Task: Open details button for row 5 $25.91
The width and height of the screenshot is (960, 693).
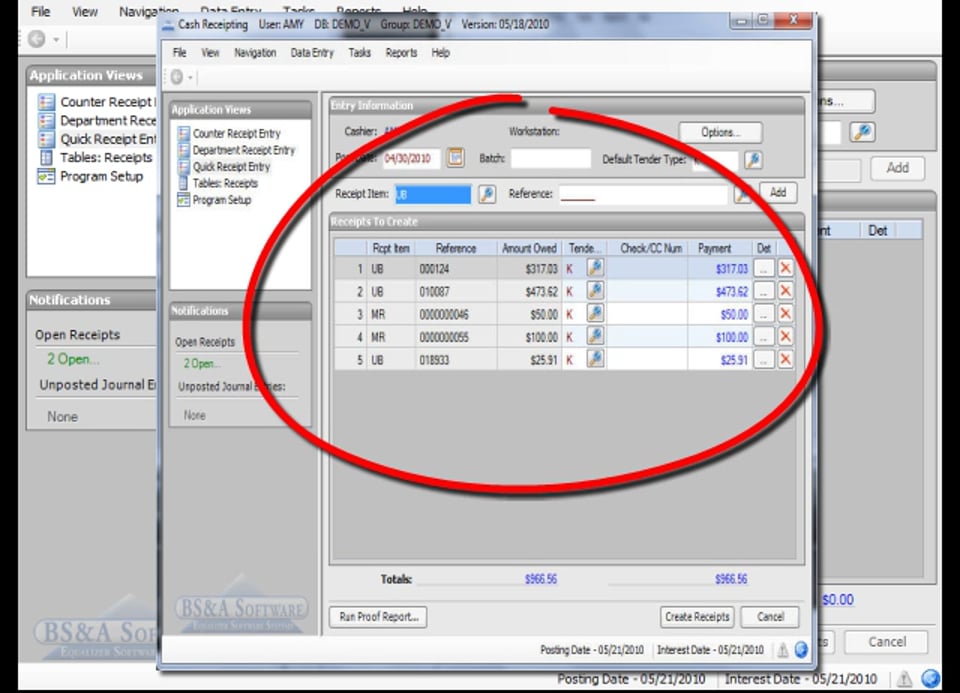Action: (763, 359)
